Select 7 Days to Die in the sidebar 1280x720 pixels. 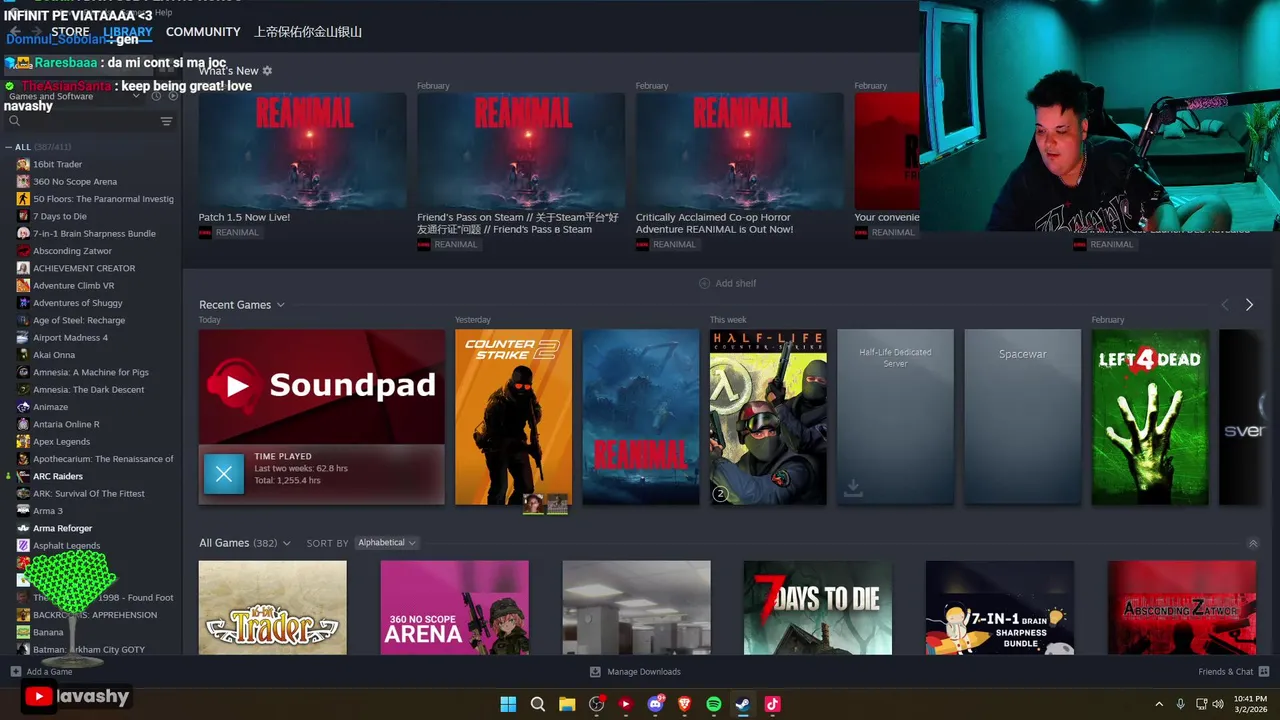click(60, 216)
